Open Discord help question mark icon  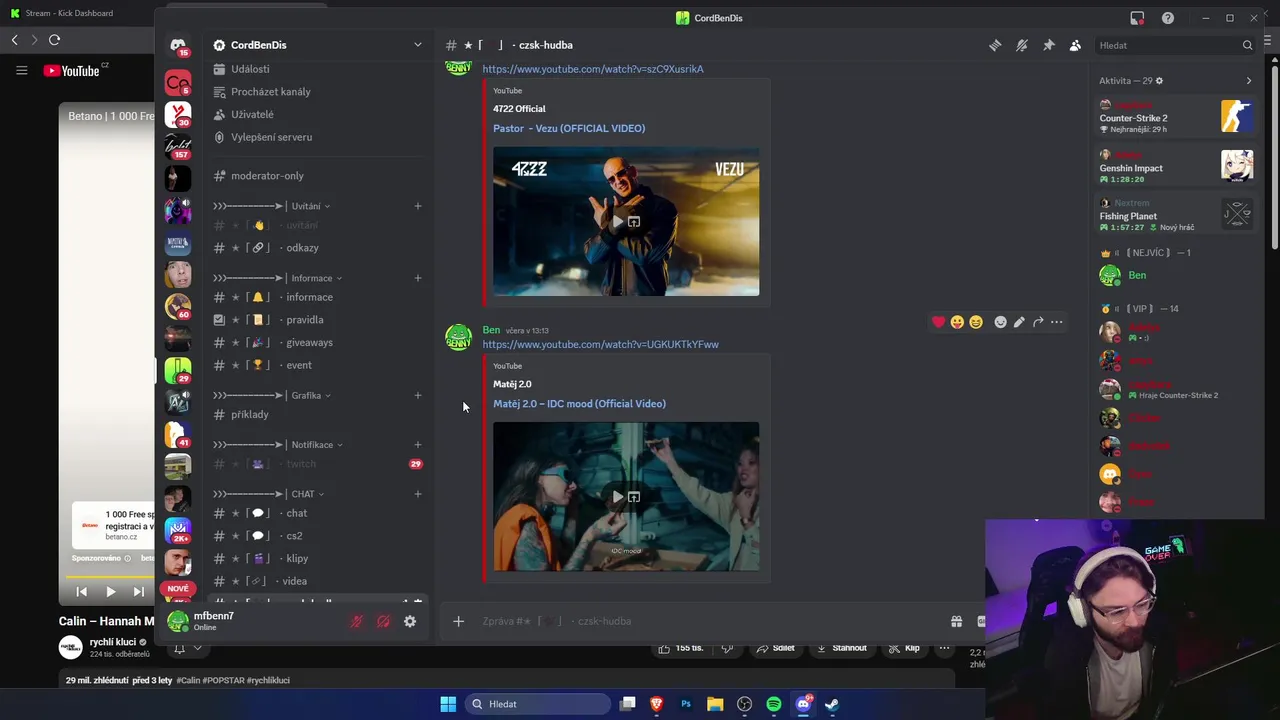click(1168, 18)
